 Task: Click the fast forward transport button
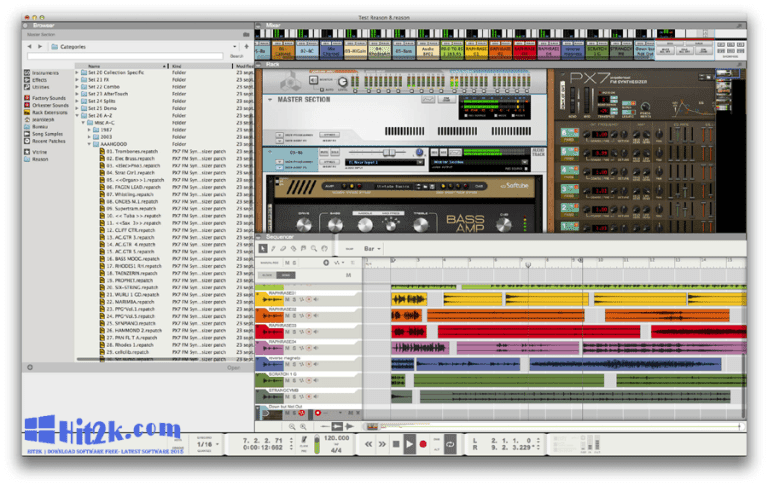point(382,444)
